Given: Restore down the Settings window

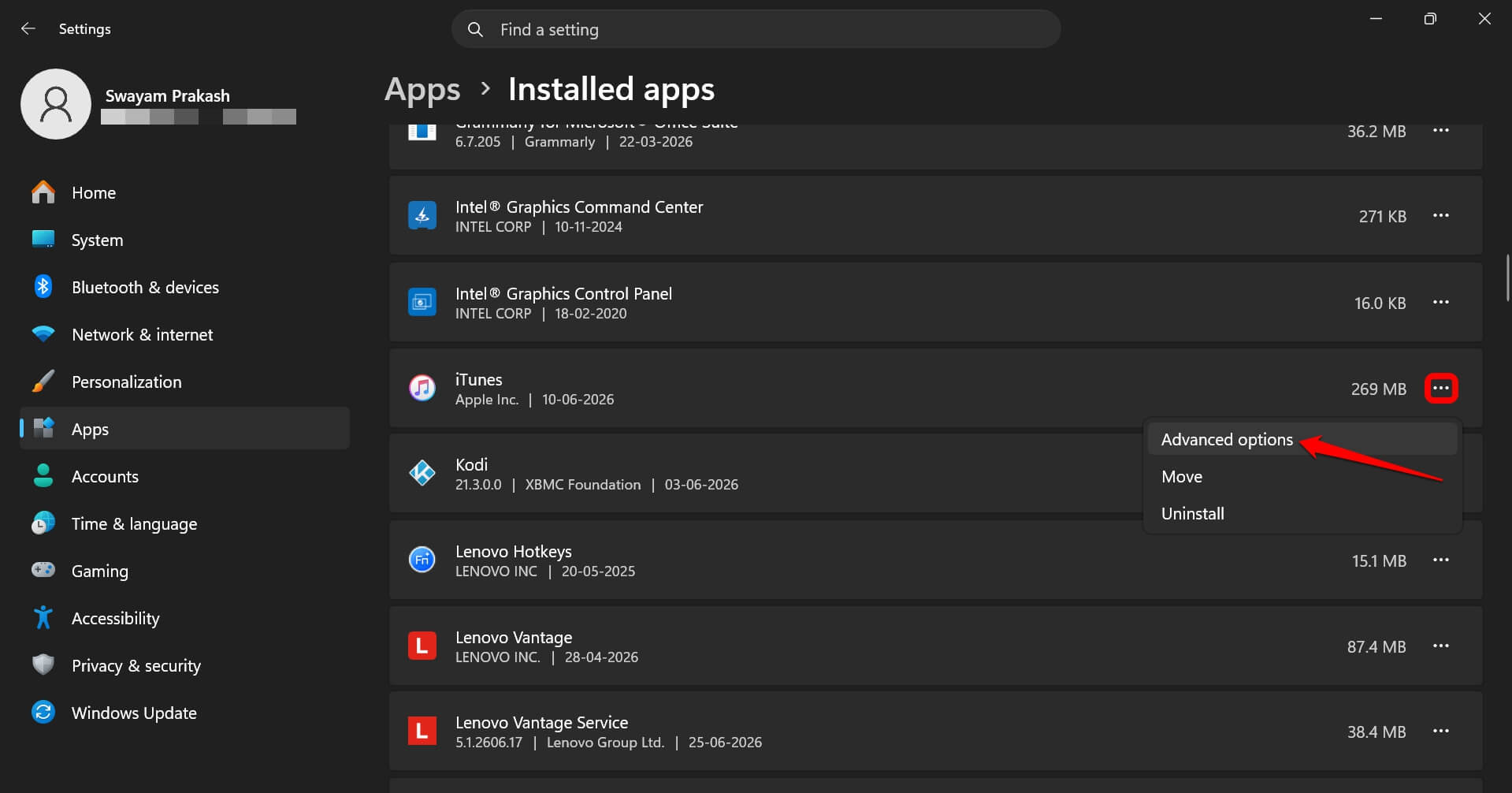Looking at the screenshot, I should 1430,19.
